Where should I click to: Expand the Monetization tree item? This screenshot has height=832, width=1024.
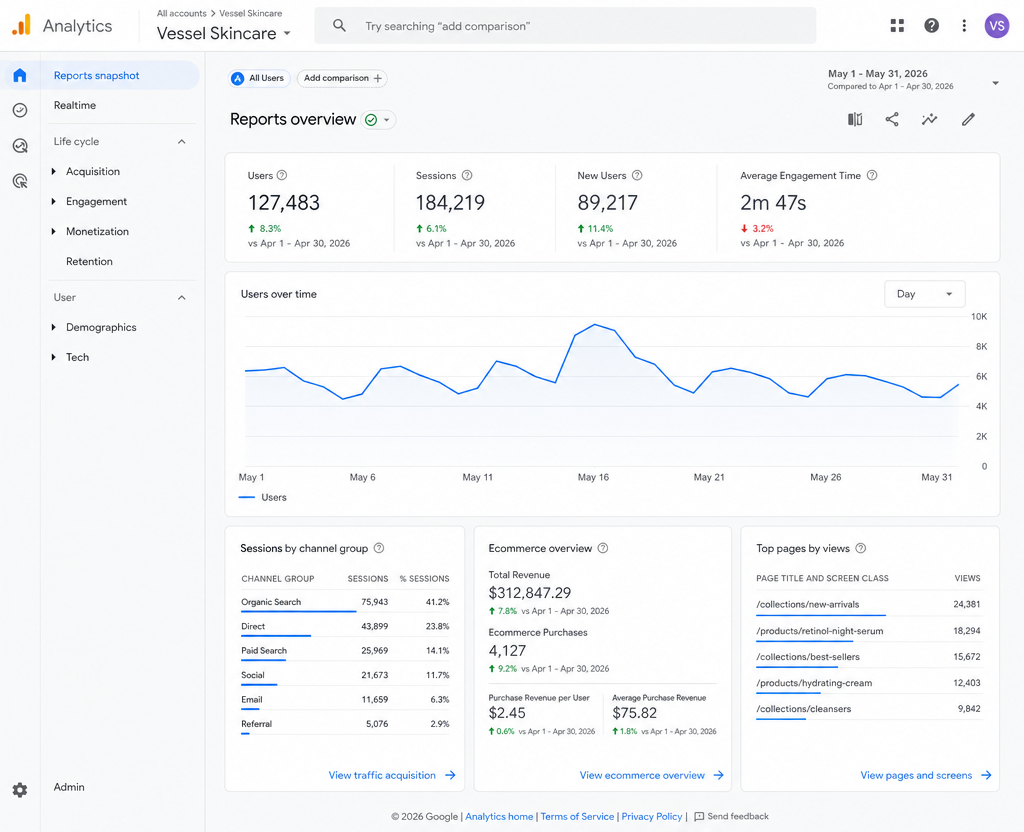[54, 231]
